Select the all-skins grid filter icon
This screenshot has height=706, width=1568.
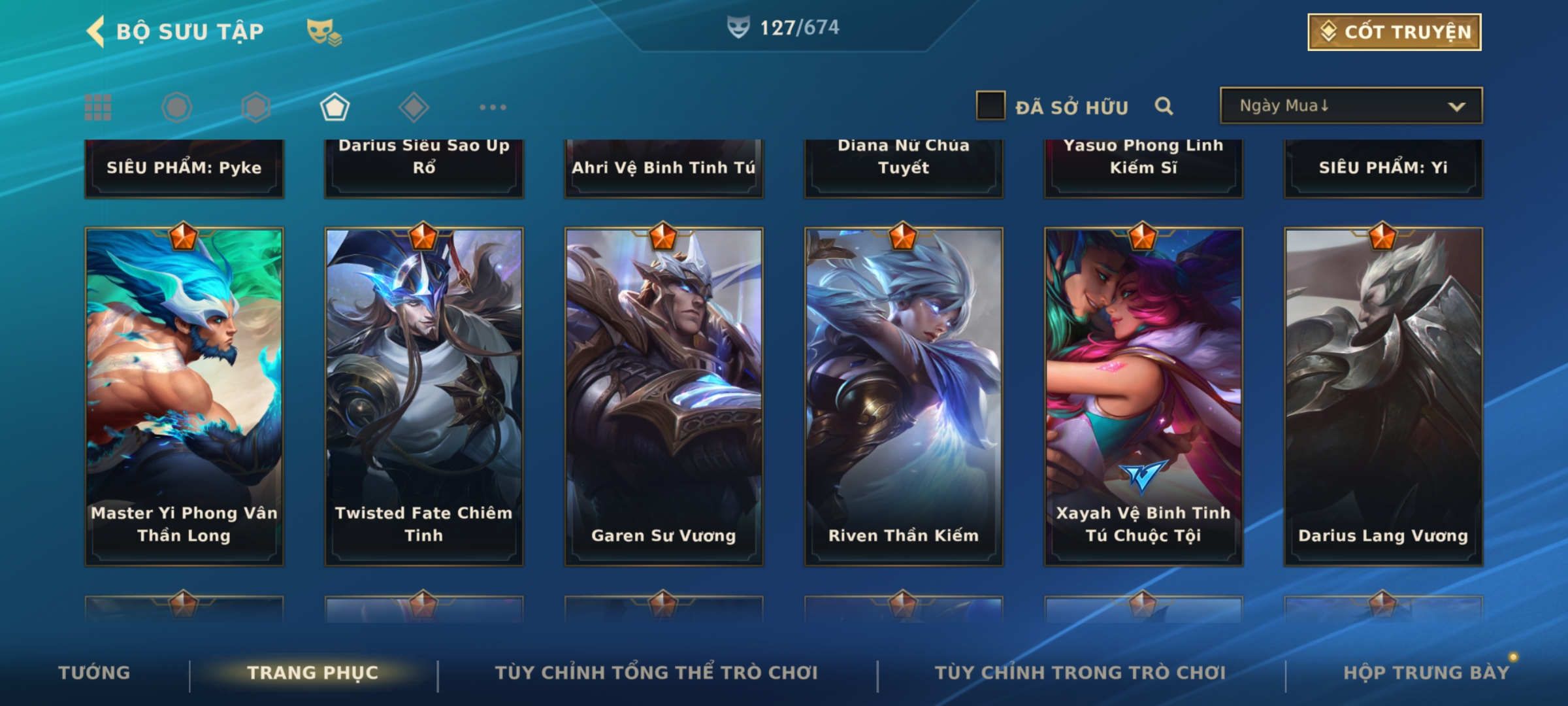(98, 107)
